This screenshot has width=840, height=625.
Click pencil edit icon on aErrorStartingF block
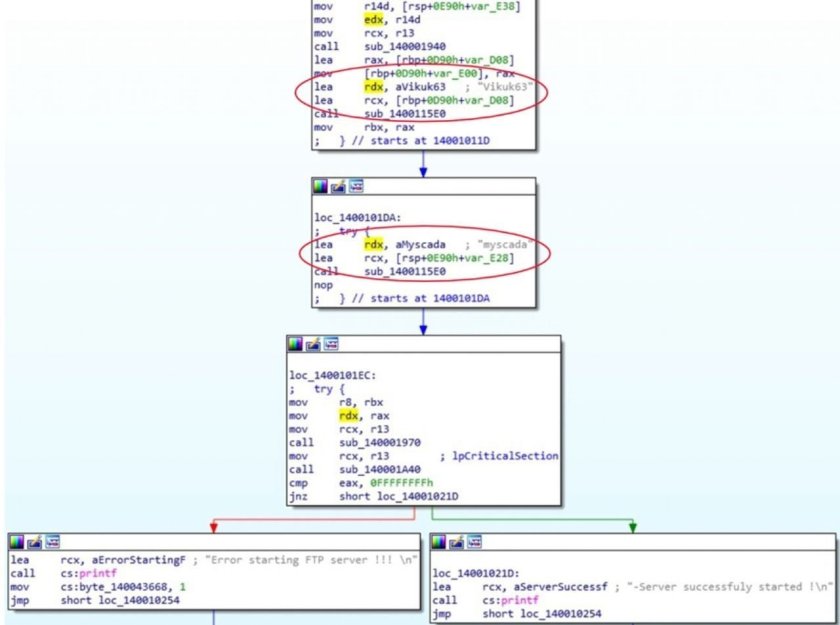click(34, 542)
